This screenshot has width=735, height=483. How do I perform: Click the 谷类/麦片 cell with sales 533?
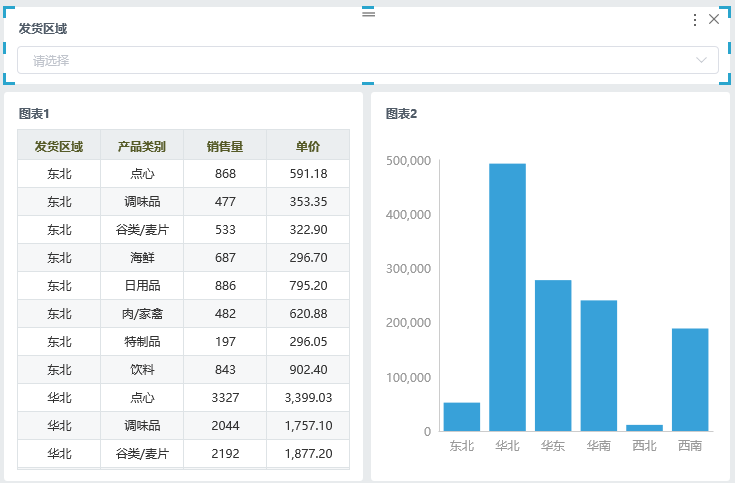(x=142, y=230)
